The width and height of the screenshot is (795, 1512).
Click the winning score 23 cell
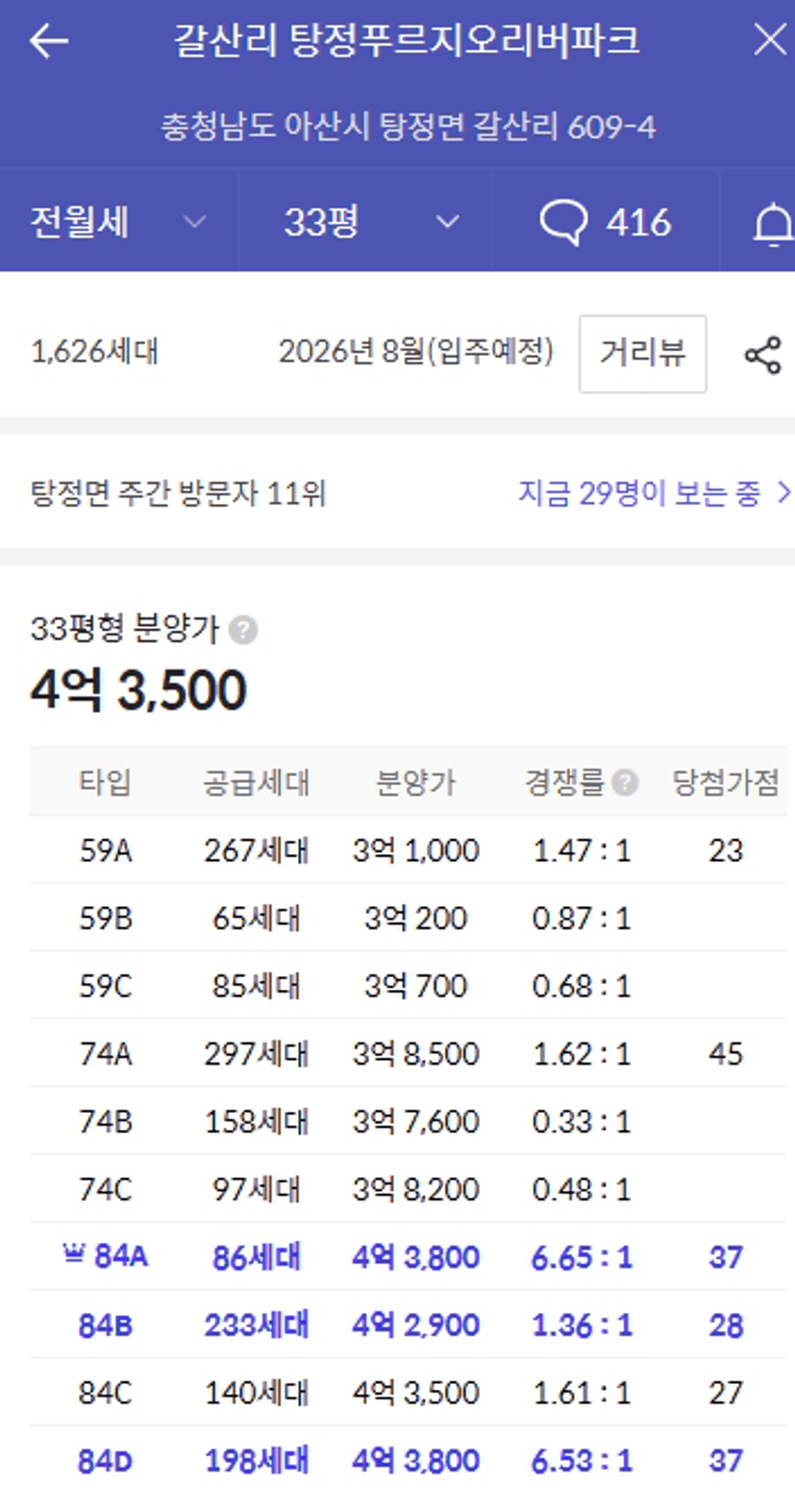point(726,850)
